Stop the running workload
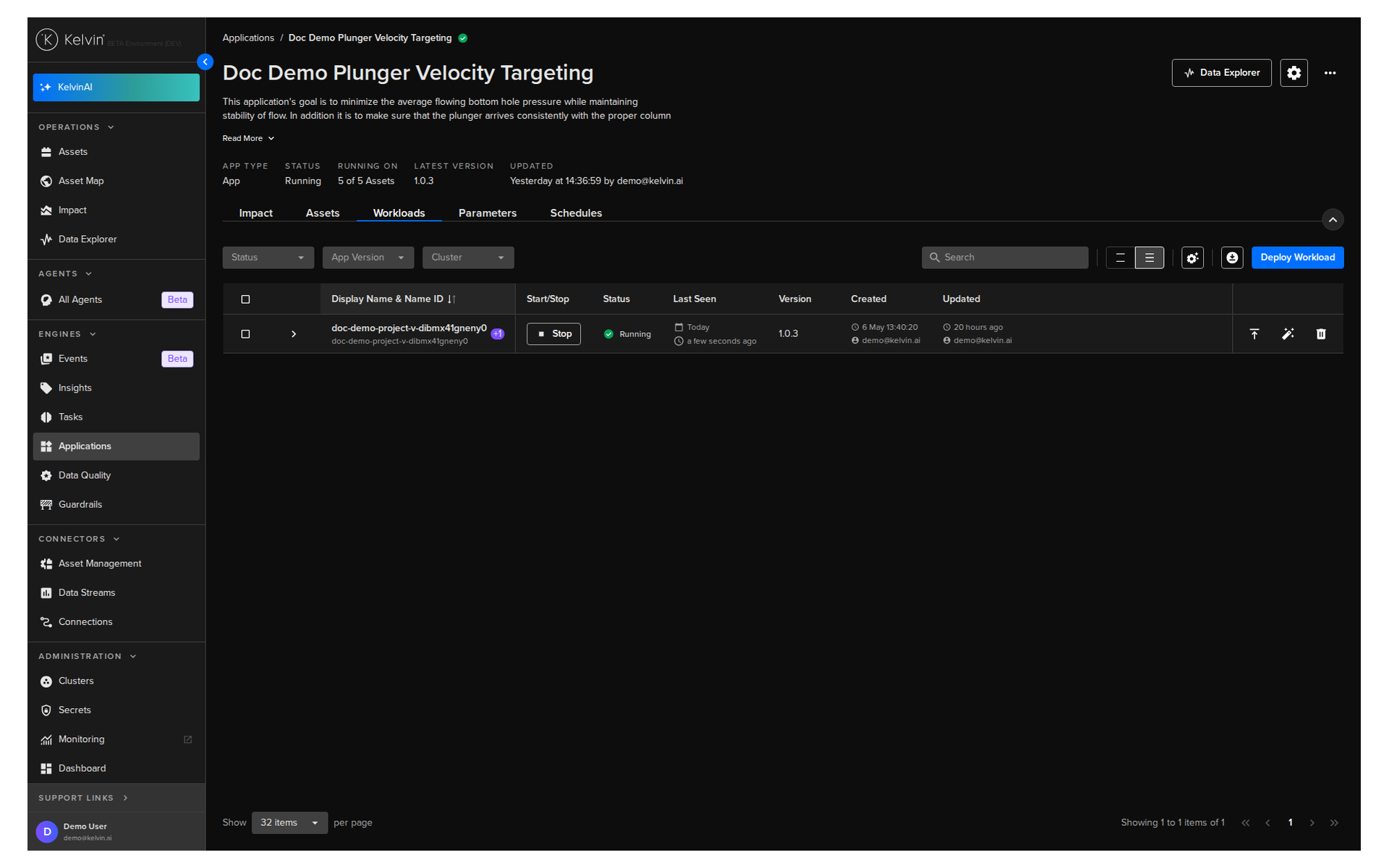 tap(553, 334)
